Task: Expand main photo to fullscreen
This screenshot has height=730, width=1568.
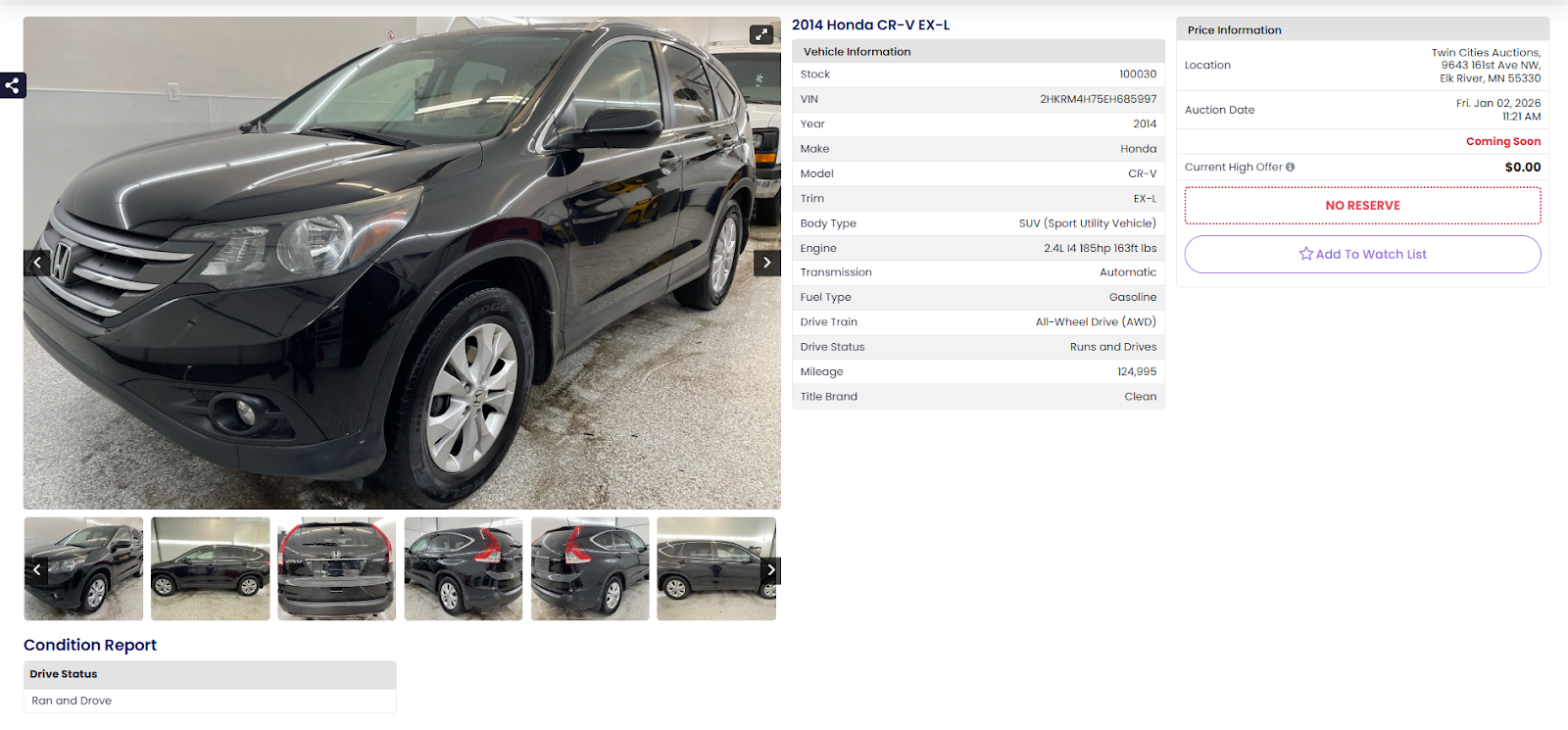Action: tap(761, 34)
